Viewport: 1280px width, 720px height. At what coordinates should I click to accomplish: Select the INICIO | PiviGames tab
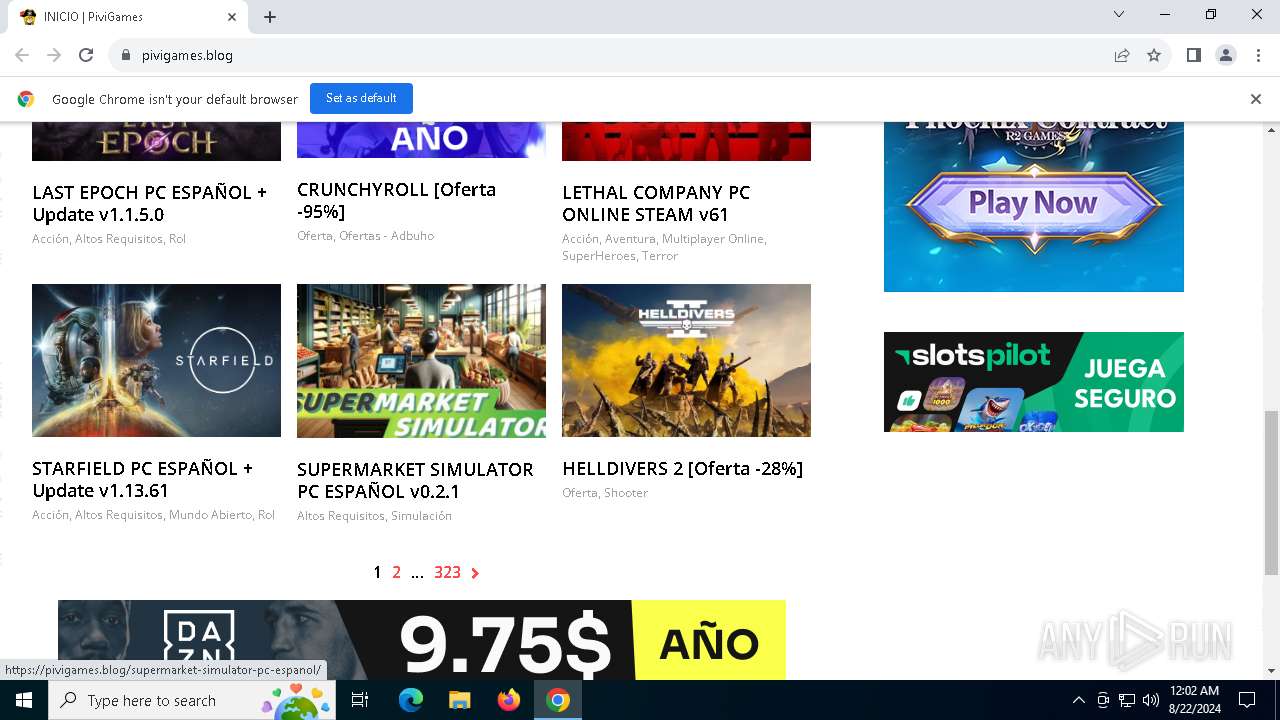click(x=128, y=17)
